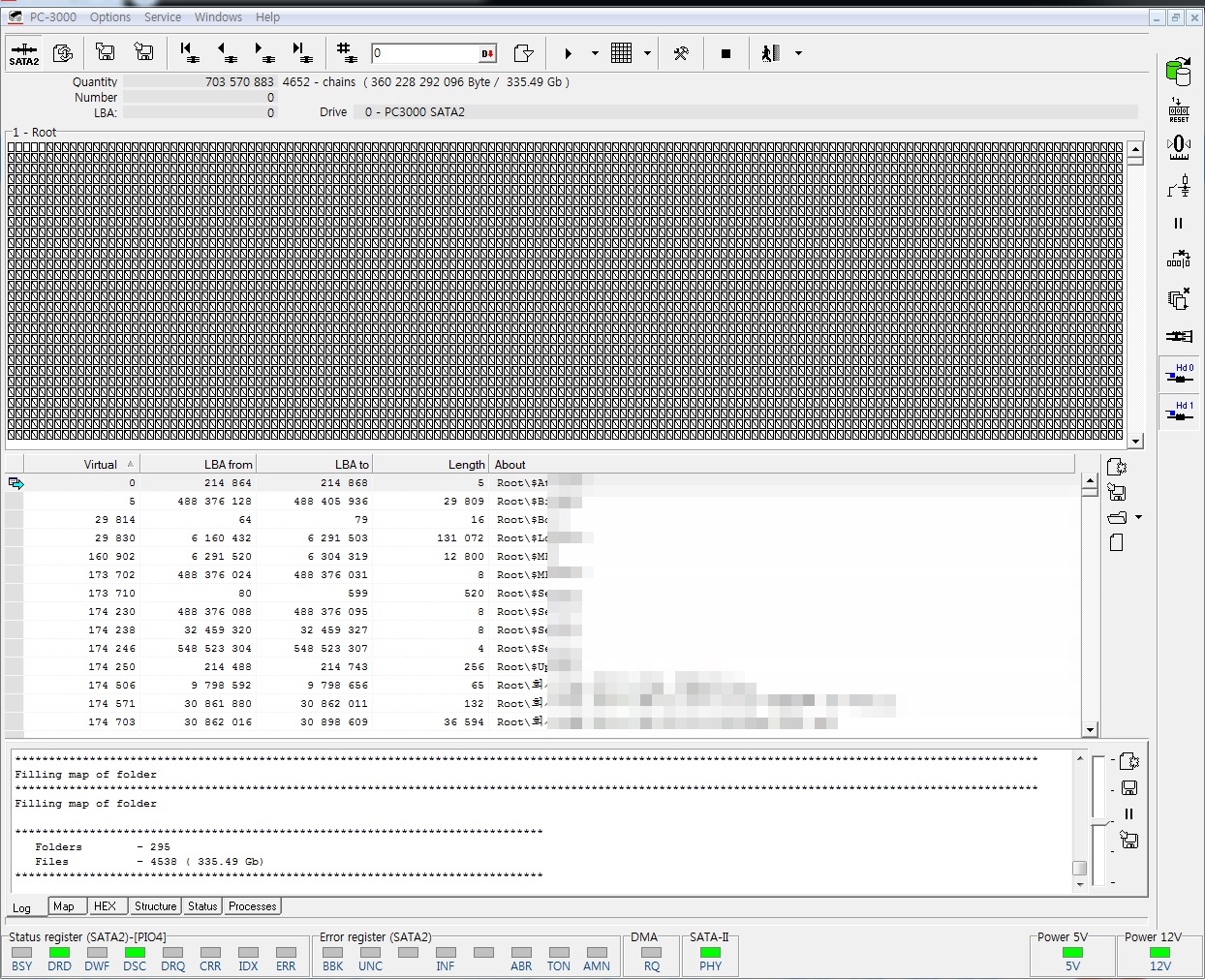Click the SATA2 port selection icon
The image size is (1205, 980).
[x=24, y=53]
